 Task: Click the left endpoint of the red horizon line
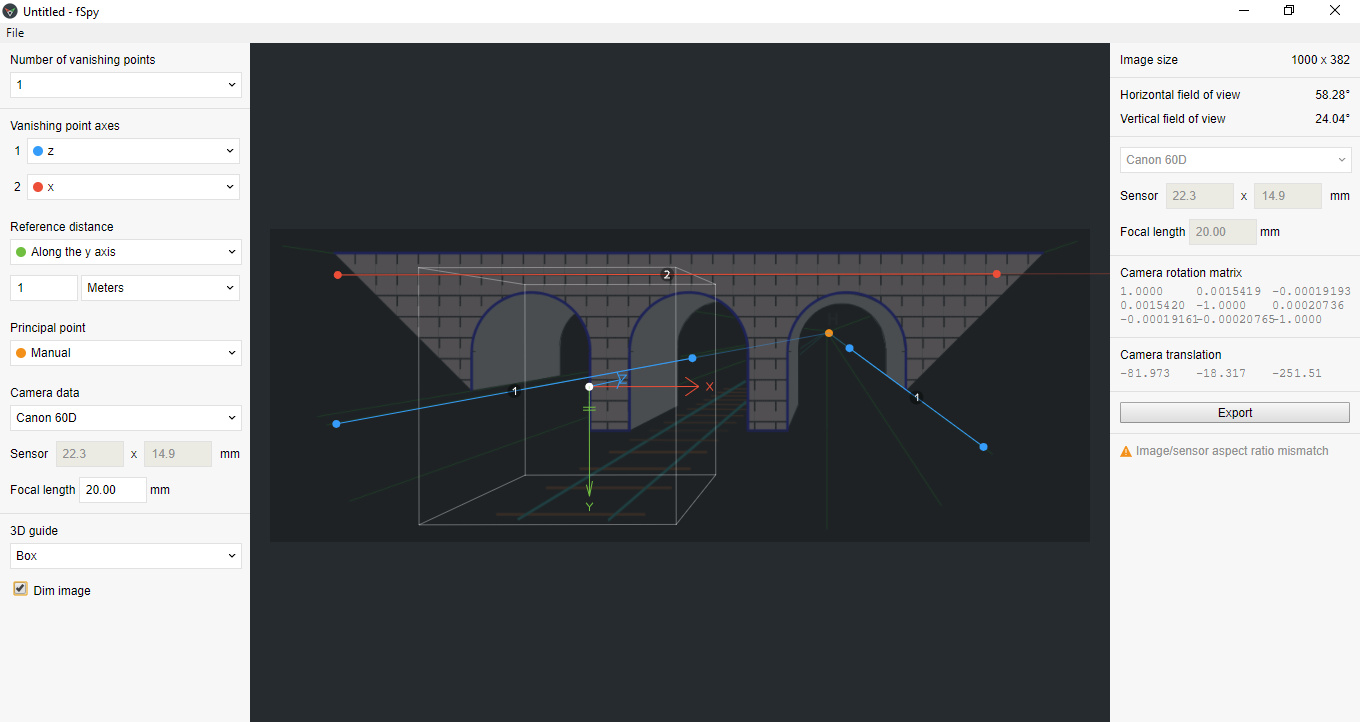[x=338, y=275]
